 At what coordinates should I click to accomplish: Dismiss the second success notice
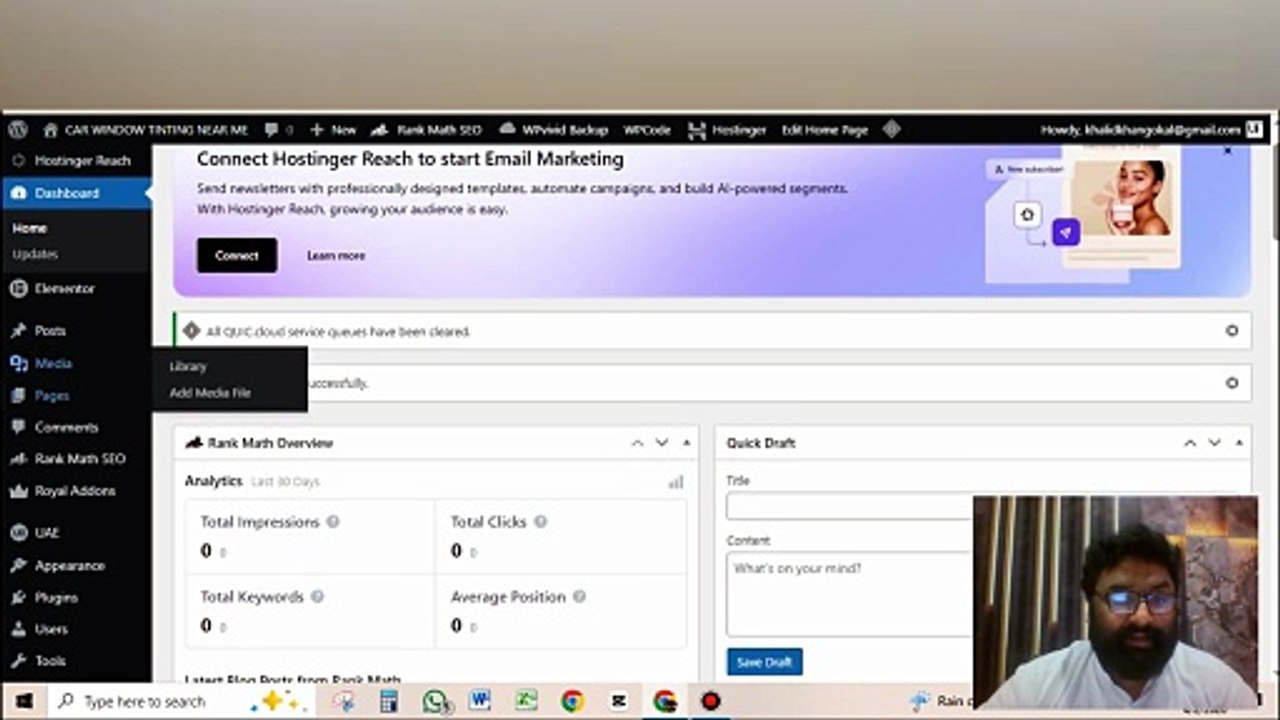click(1232, 383)
